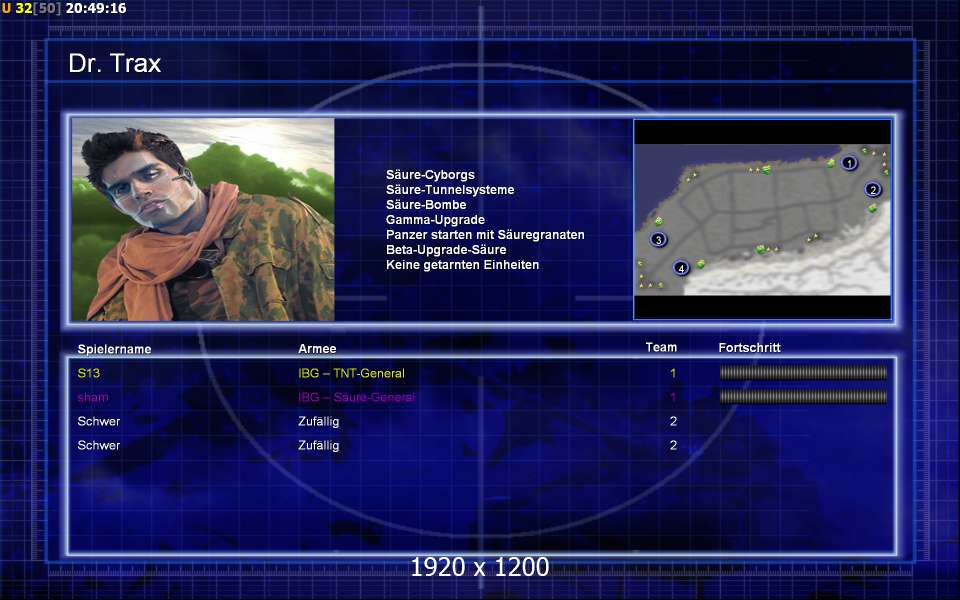Click green supply icon above start position 3
Image resolution: width=960 pixels, height=600 pixels.
tap(659, 221)
